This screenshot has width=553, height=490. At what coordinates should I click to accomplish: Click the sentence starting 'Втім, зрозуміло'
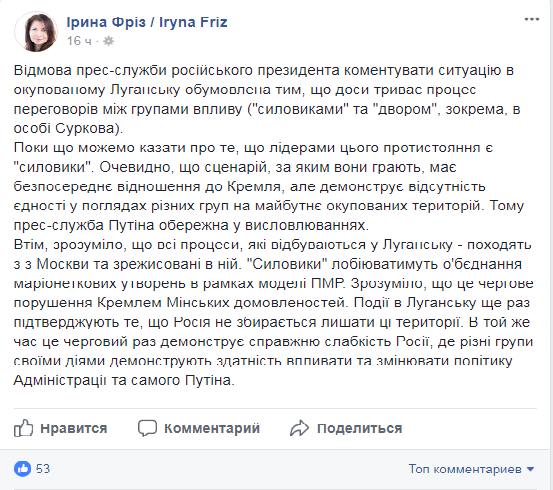(x=272, y=254)
